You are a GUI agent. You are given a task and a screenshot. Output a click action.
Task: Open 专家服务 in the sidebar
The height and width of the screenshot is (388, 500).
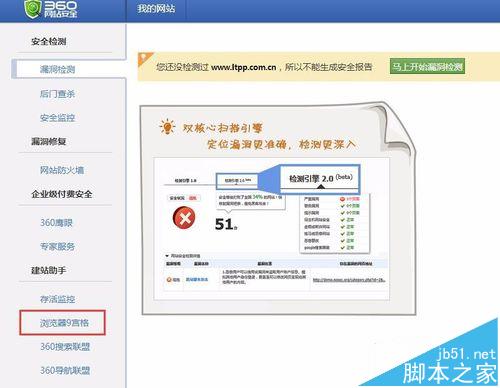pos(57,246)
